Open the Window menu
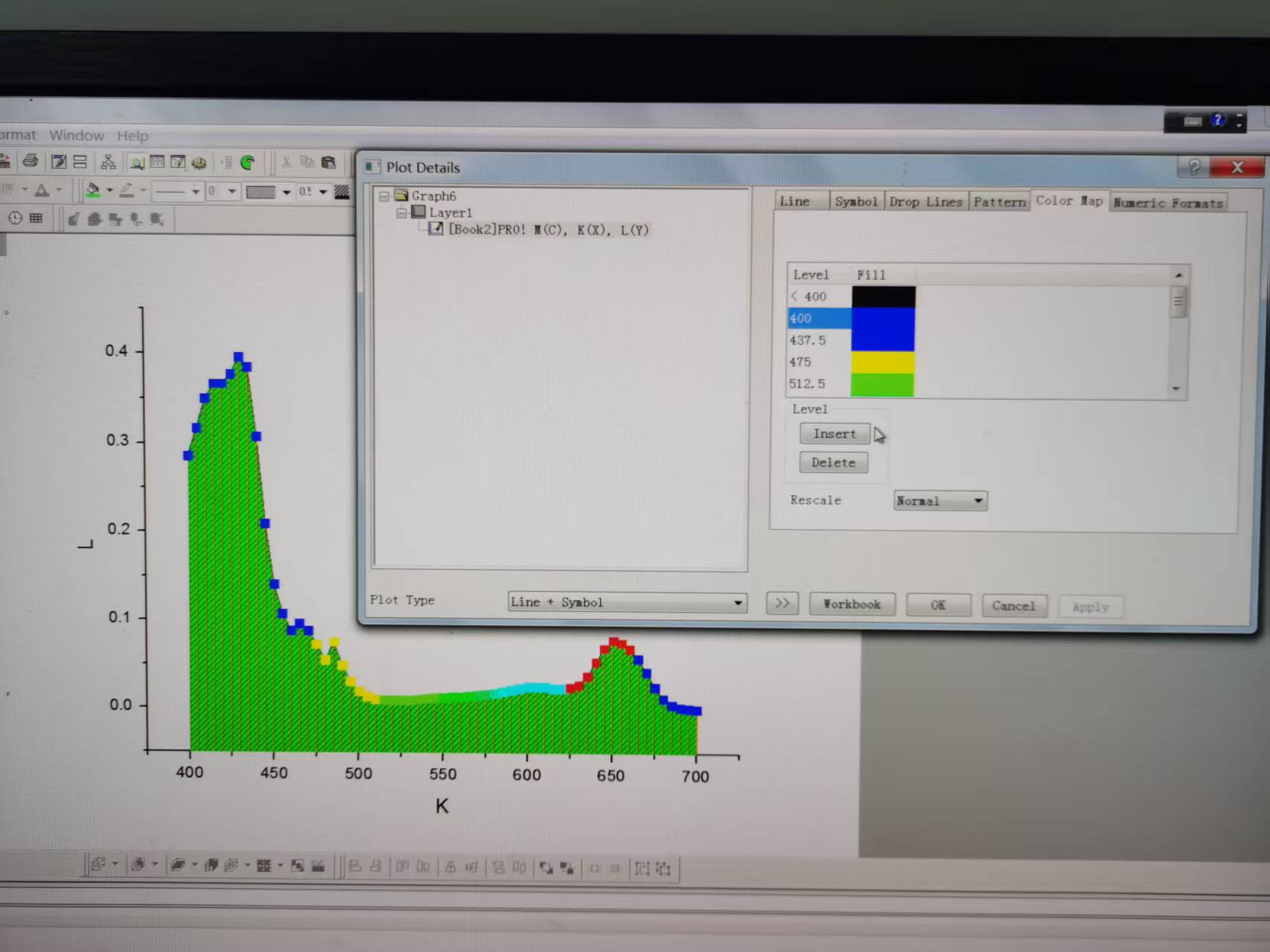 coord(76,135)
